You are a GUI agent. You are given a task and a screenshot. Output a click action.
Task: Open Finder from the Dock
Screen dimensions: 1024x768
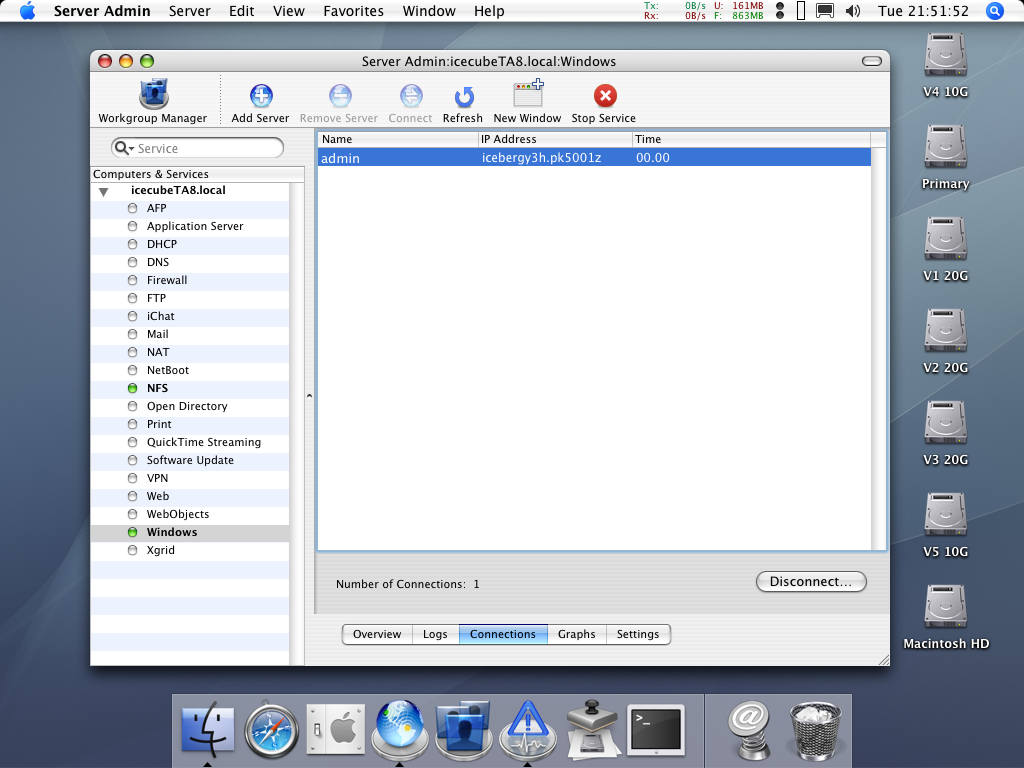(x=208, y=729)
